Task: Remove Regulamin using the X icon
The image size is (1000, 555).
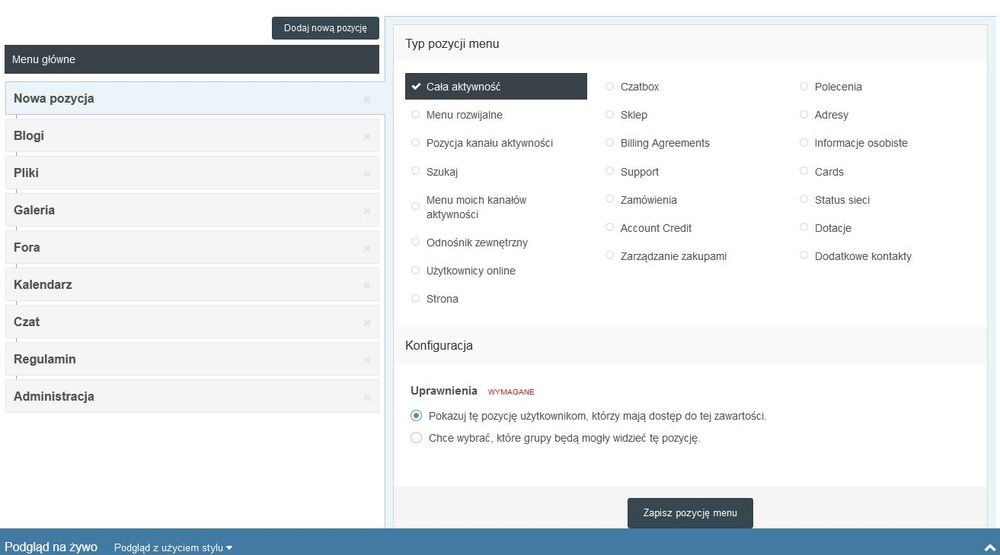Action: pos(367,360)
